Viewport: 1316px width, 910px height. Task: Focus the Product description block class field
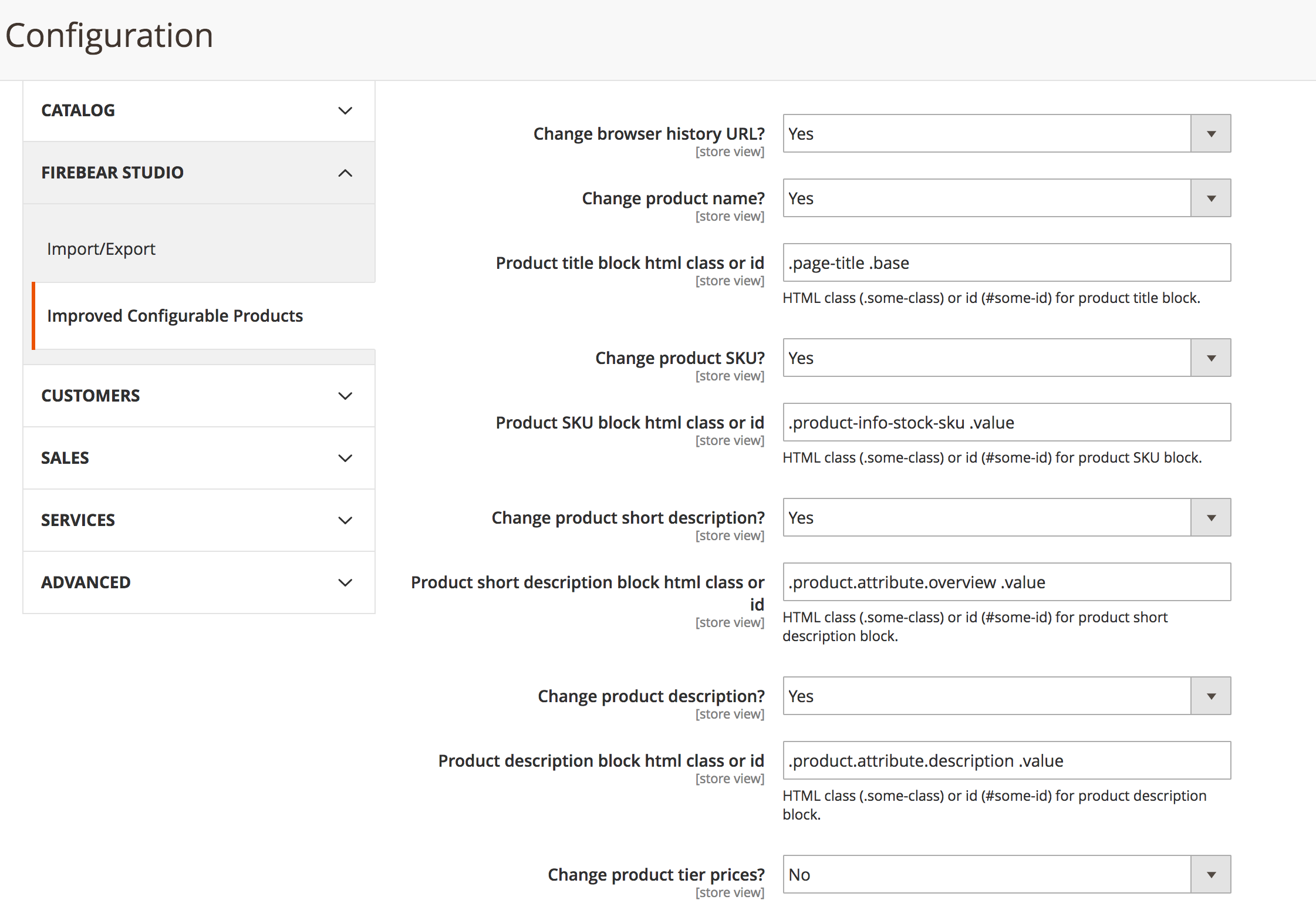tap(1006, 761)
